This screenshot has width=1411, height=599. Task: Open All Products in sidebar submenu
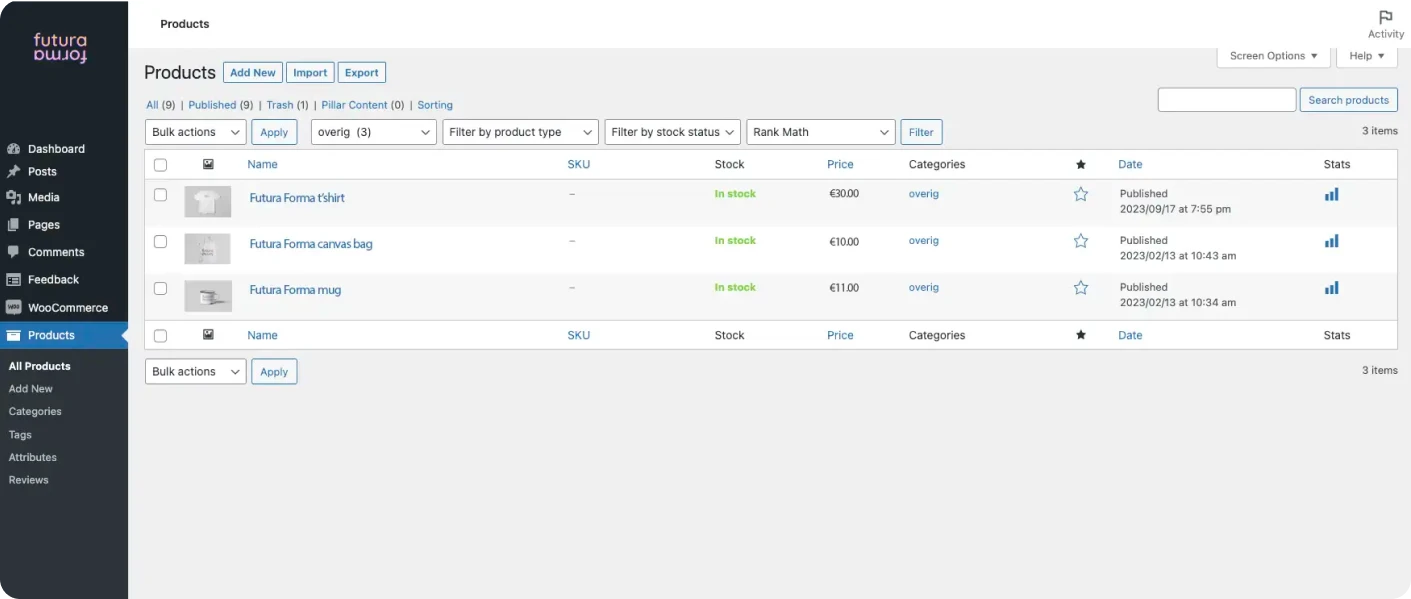coord(40,366)
